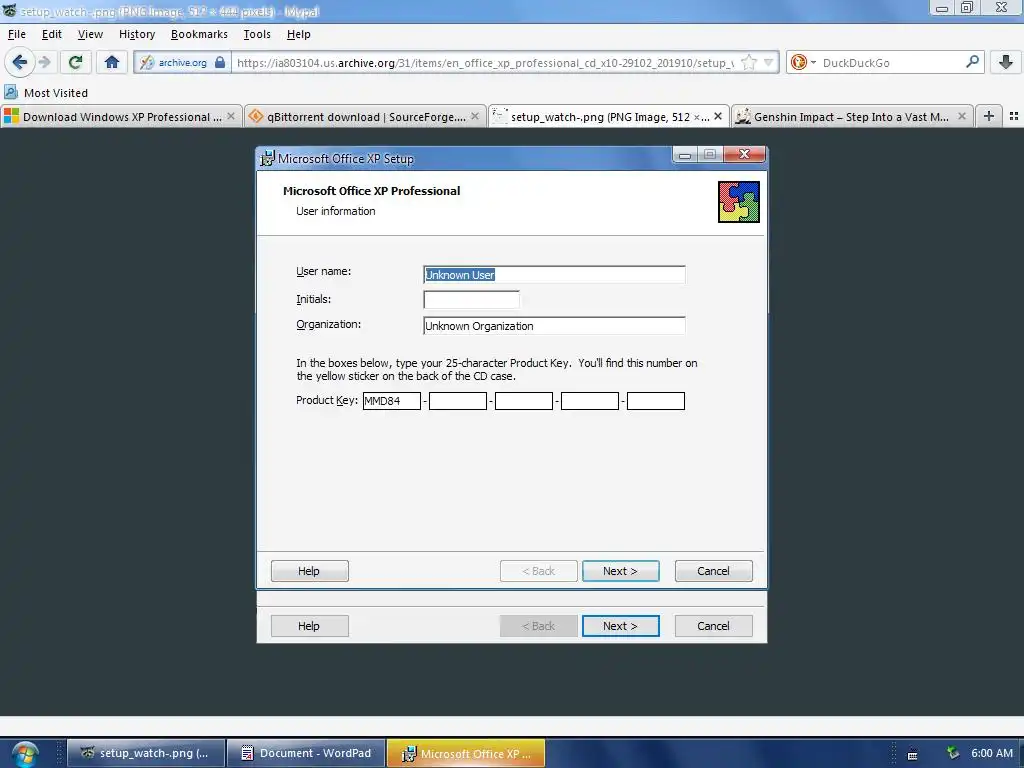Open the browser Help menu

click(x=298, y=34)
